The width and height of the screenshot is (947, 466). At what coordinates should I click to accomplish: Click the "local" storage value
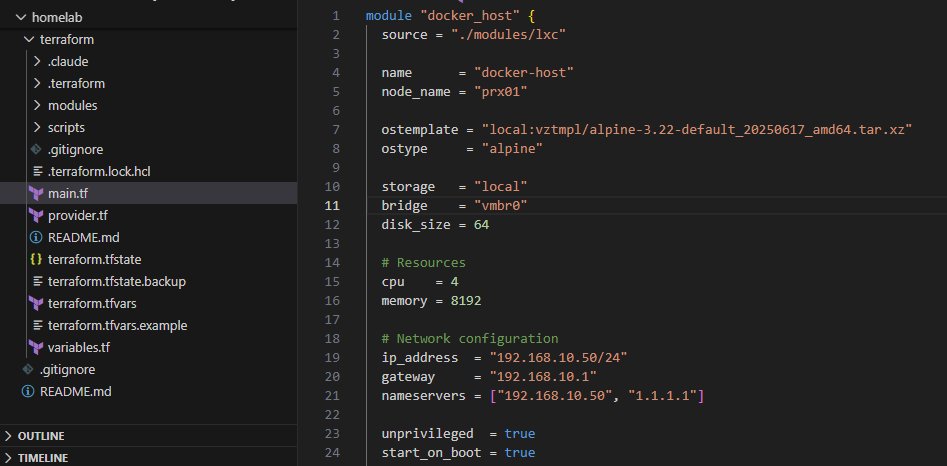click(x=501, y=187)
